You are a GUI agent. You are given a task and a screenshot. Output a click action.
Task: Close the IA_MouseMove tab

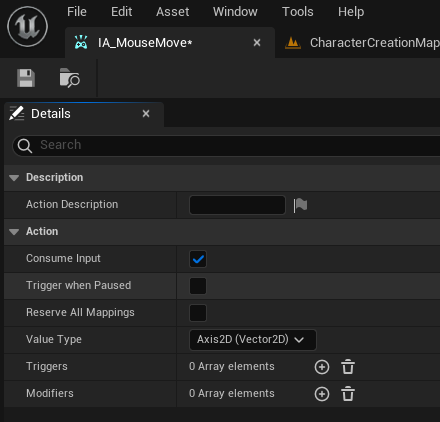(257, 43)
